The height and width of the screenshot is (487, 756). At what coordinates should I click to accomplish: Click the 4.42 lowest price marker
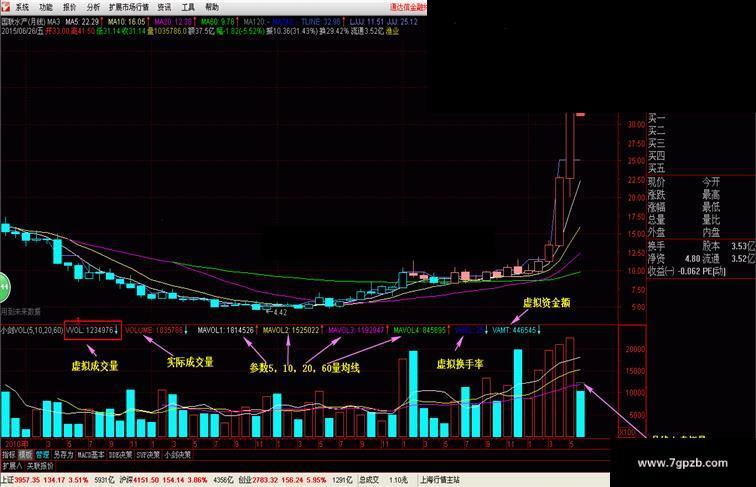click(x=280, y=312)
